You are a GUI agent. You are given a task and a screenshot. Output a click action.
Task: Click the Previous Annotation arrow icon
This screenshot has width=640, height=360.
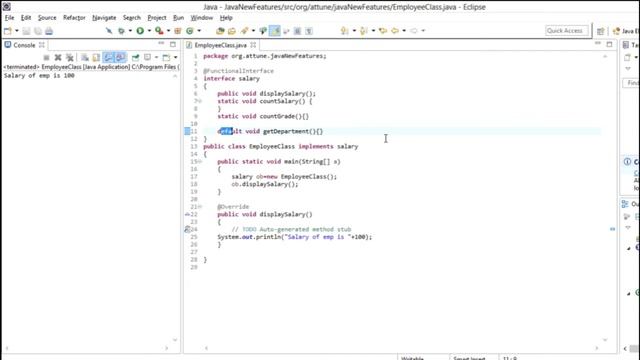click(x=364, y=31)
